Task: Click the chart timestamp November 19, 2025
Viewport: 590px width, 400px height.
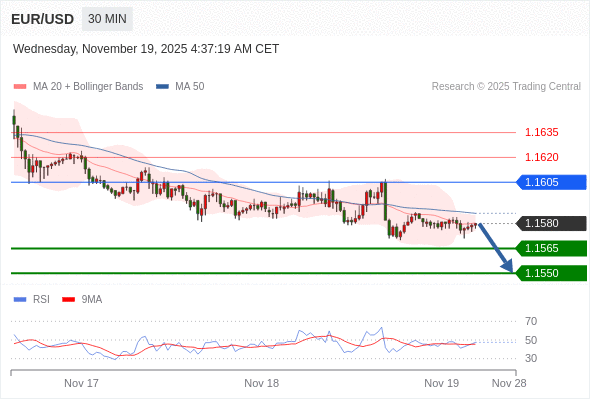Action: tap(146, 49)
